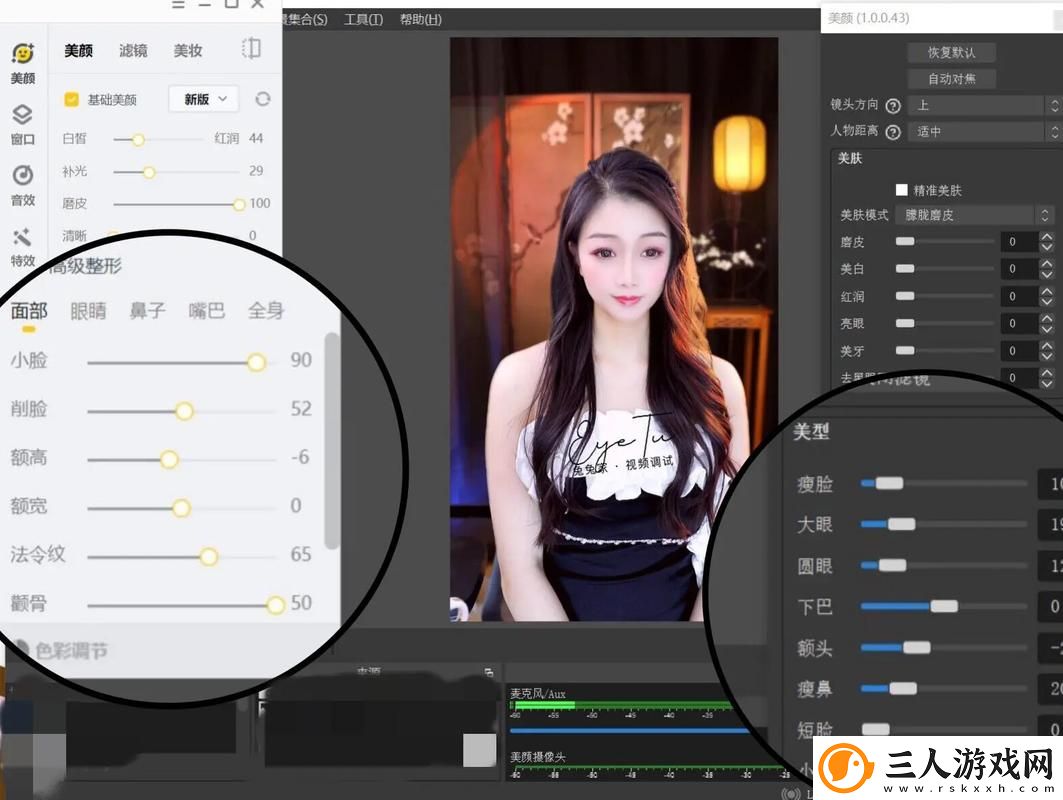1063x800 pixels.
Task: Click the 小脸 slider handle
Action: click(x=256, y=362)
